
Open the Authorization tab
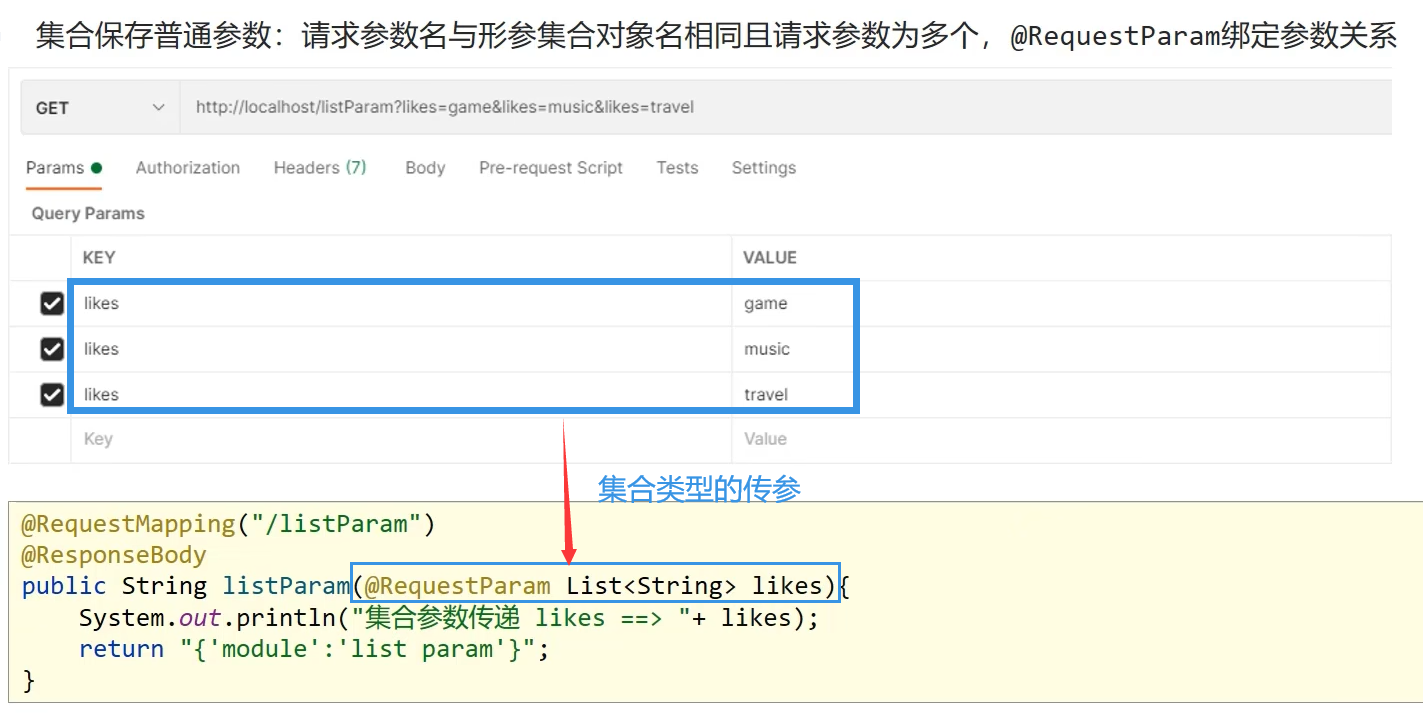tap(188, 168)
